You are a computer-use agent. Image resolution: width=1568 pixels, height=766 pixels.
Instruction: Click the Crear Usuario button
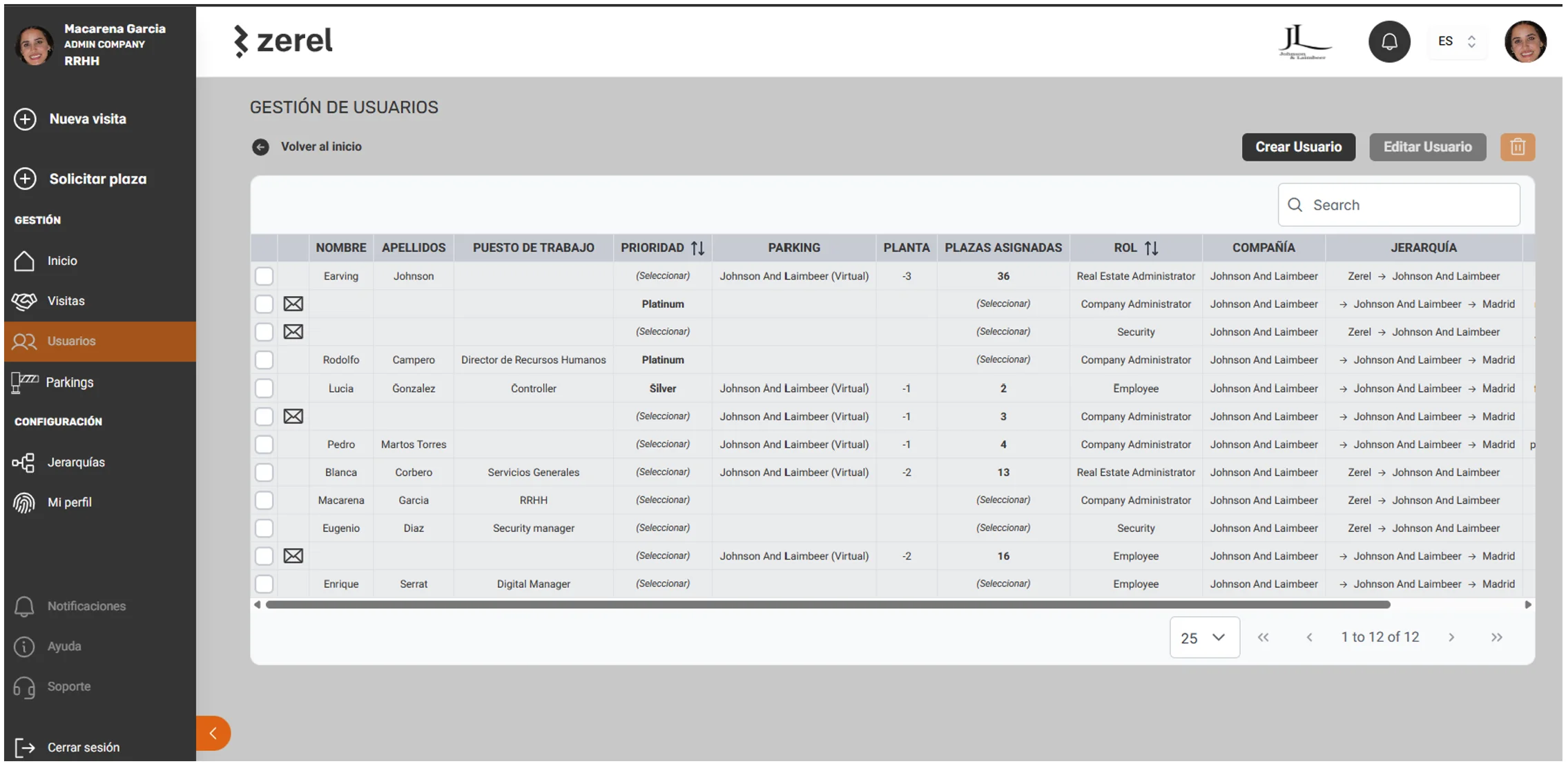pos(1298,147)
